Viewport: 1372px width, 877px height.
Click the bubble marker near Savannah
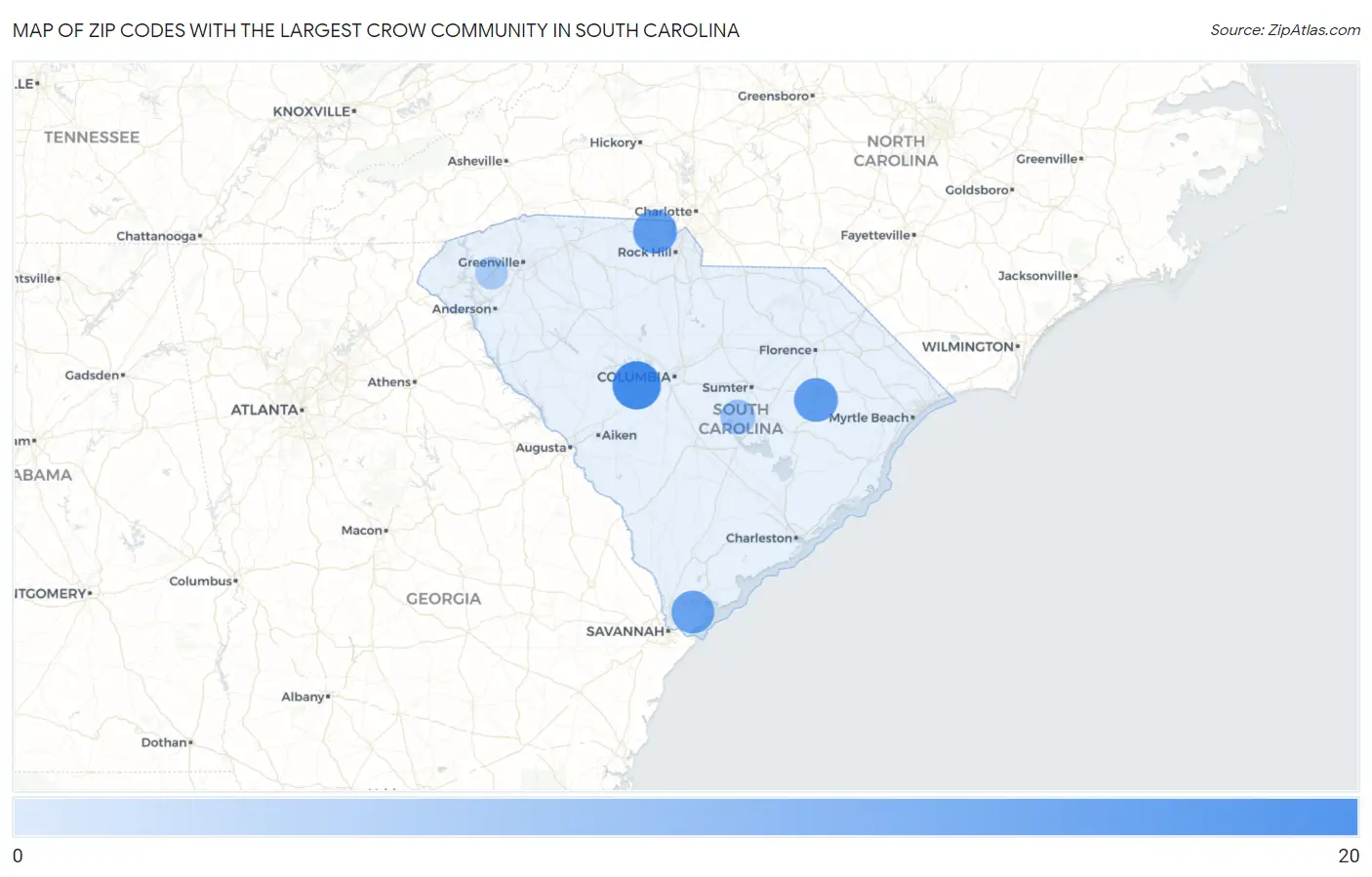[693, 613]
